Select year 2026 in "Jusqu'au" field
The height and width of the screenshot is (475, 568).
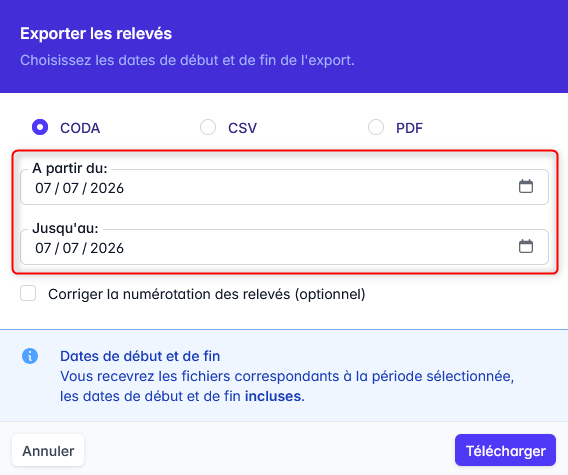pyautogui.click(x=107, y=248)
